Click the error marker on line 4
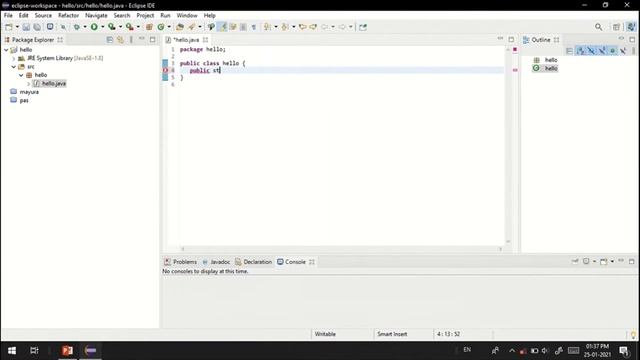 (x=165, y=70)
